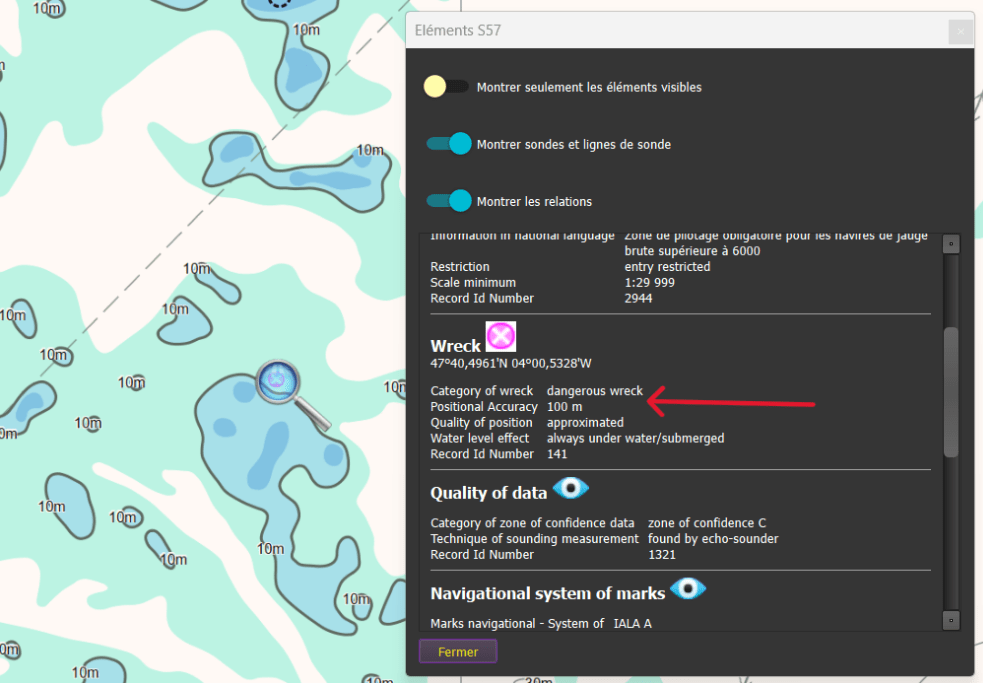Click the close icon in the dialog corner
The height and width of the screenshot is (683, 983).
point(960,31)
